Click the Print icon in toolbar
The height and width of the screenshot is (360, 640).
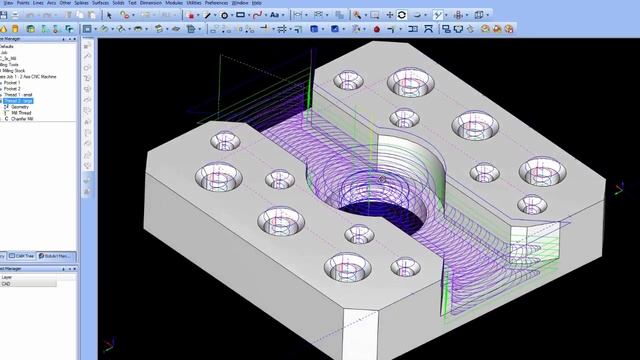click(x=15, y=15)
